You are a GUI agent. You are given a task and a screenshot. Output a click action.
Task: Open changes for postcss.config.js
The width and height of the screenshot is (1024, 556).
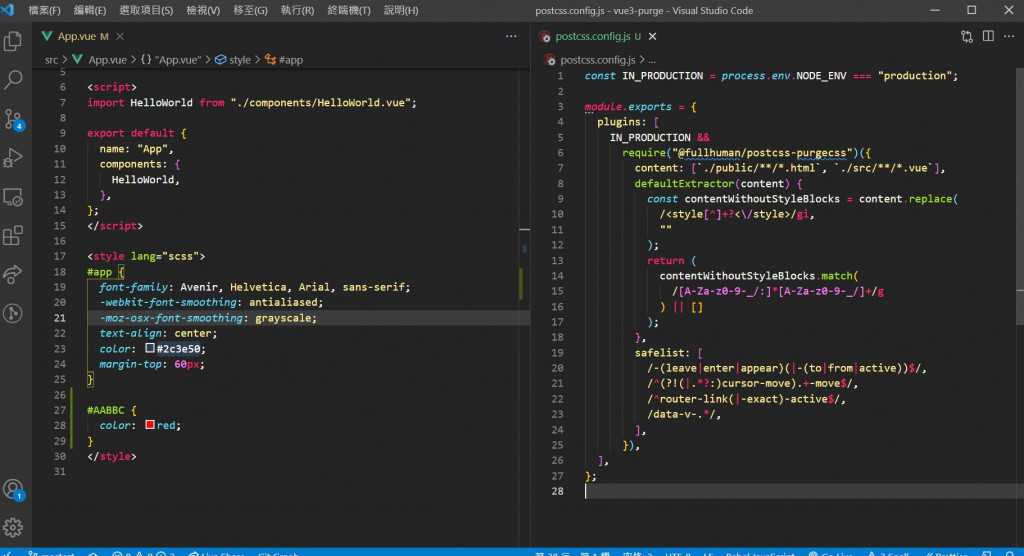pos(966,36)
